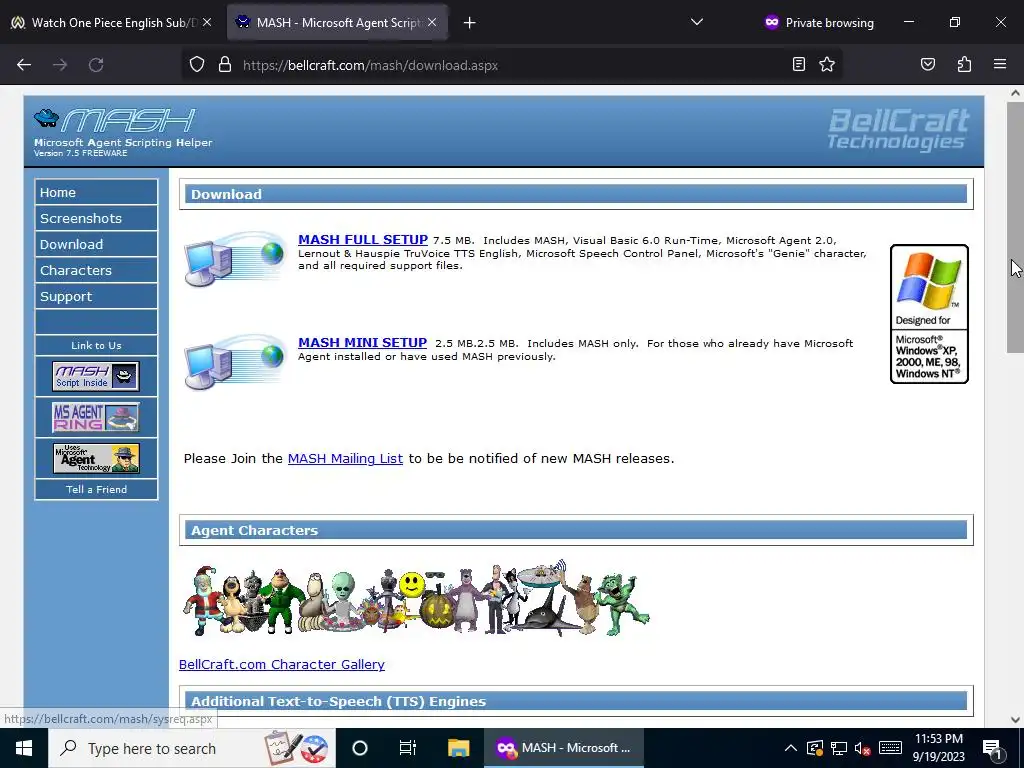Click the site security padlock icon
Viewport: 1024px width, 768px height.
225,65
